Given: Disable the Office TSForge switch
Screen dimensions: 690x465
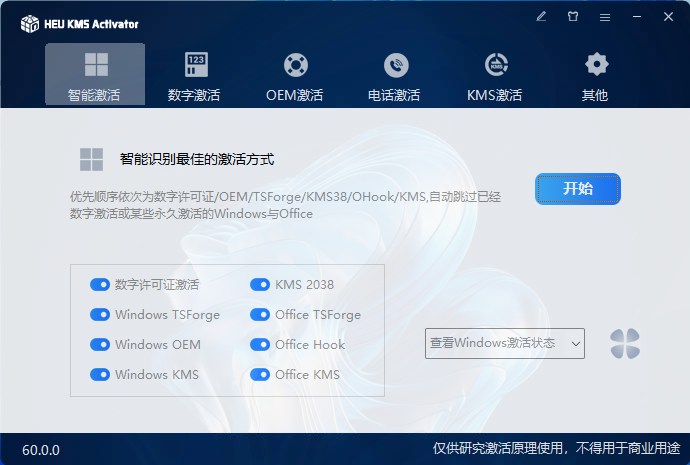Looking at the screenshot, I should pyautogui.click(x=260, y=315).
